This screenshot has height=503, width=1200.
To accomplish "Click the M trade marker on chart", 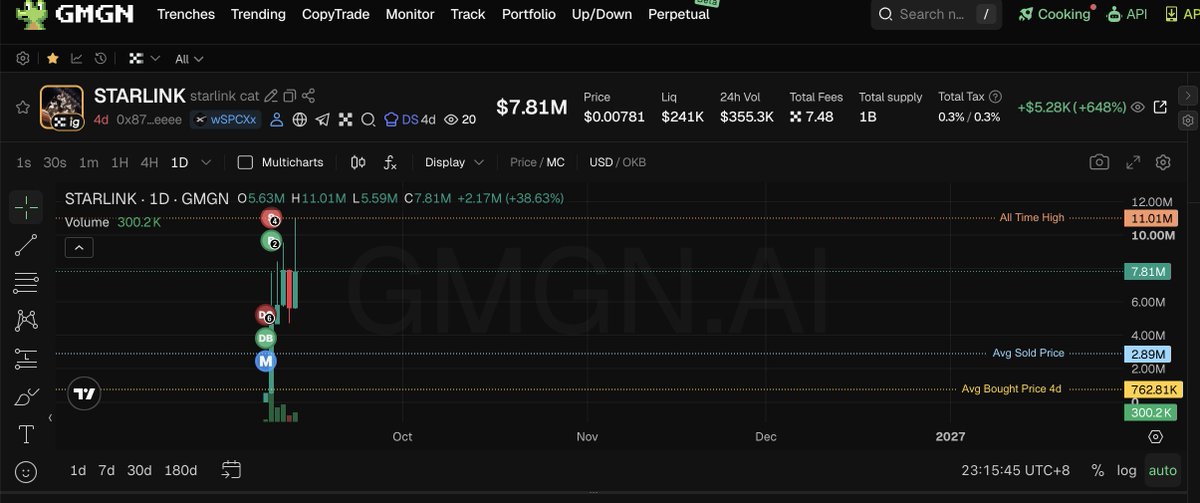I will point(266,361).
